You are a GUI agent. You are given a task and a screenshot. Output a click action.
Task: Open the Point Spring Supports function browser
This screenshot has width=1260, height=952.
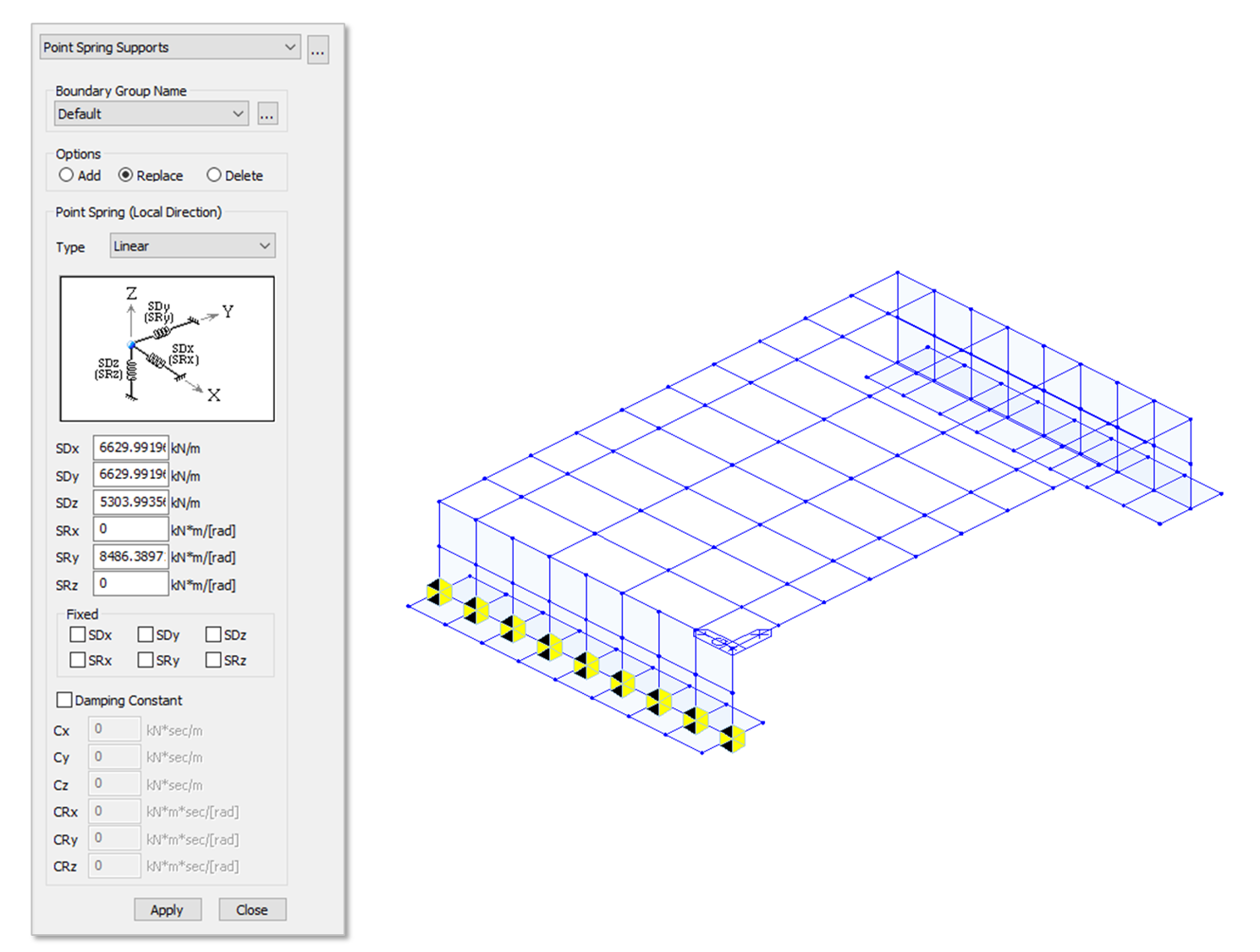point(317,49)
